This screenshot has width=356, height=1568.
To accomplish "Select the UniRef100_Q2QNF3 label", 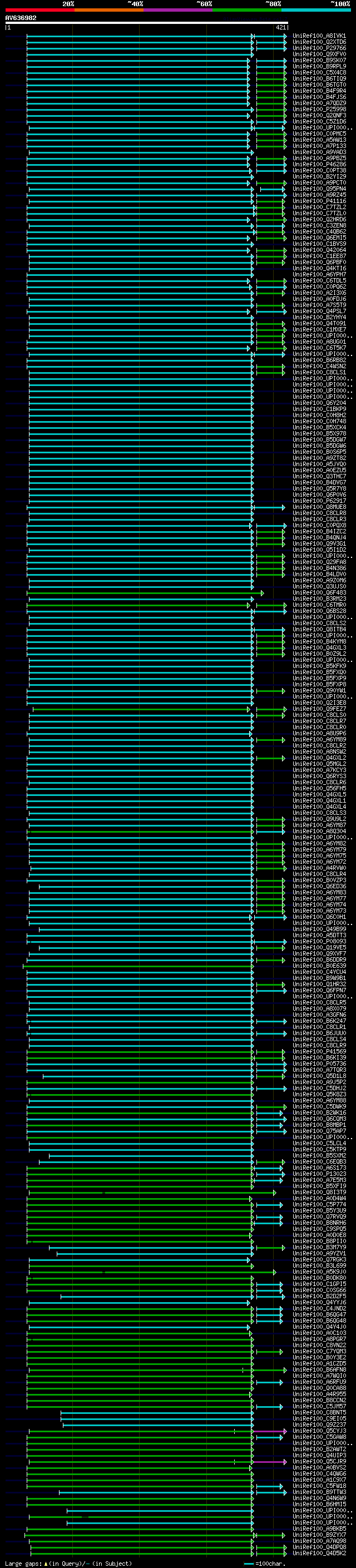I will (319, 115).
